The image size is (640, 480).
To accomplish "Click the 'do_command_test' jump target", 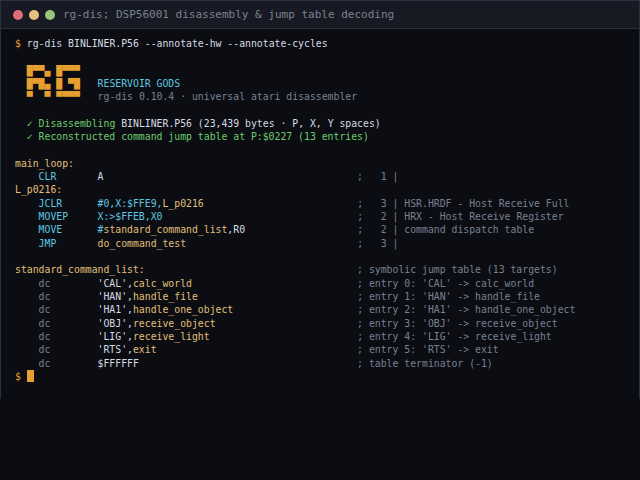I will pos(142,243).
